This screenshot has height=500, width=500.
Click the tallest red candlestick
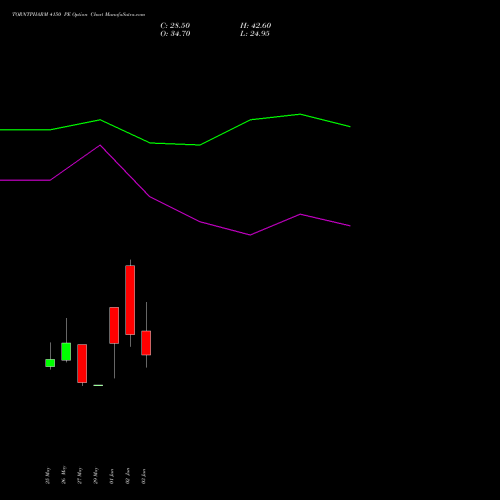130,300
